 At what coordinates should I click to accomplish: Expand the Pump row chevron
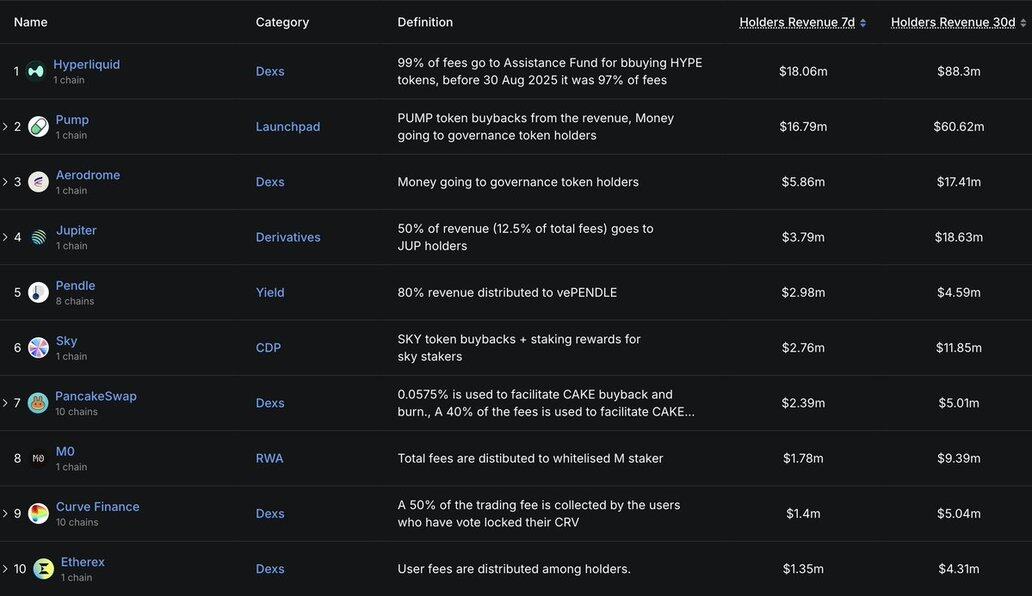coord(5,126)
